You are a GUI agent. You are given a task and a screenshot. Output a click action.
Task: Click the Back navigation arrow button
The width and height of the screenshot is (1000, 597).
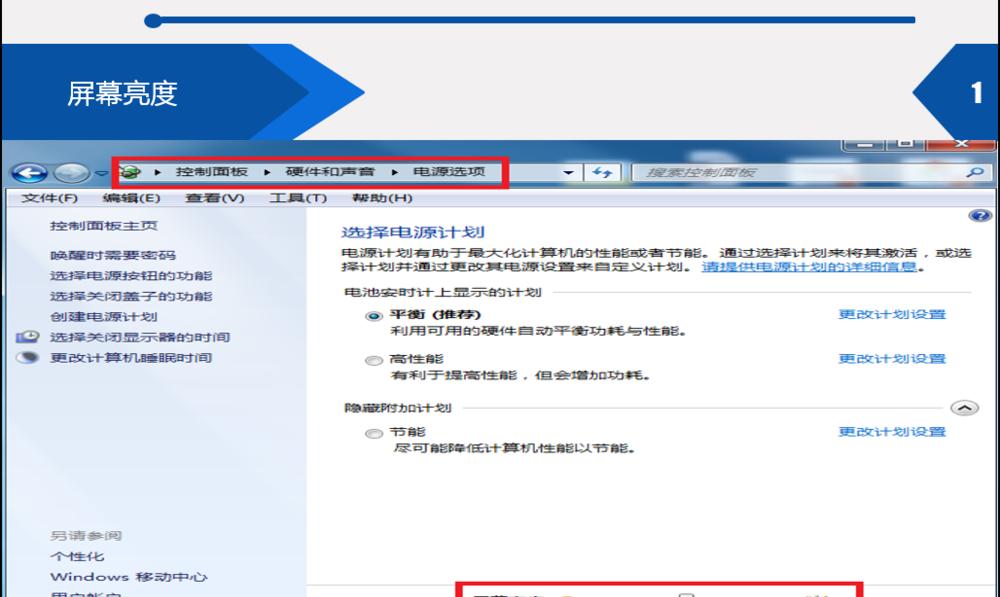29,173
